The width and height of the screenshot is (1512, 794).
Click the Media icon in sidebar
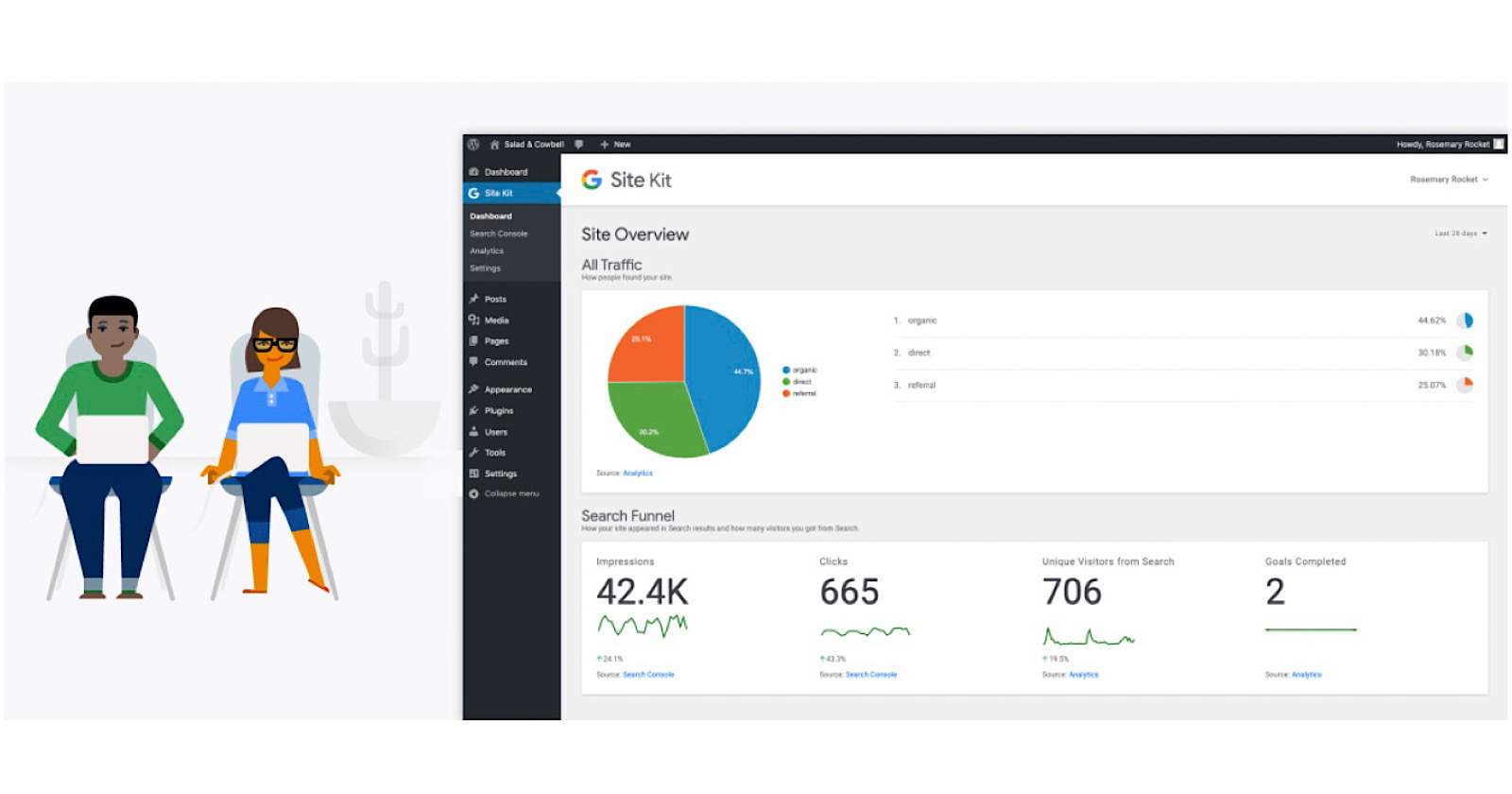tap(473, 319)
